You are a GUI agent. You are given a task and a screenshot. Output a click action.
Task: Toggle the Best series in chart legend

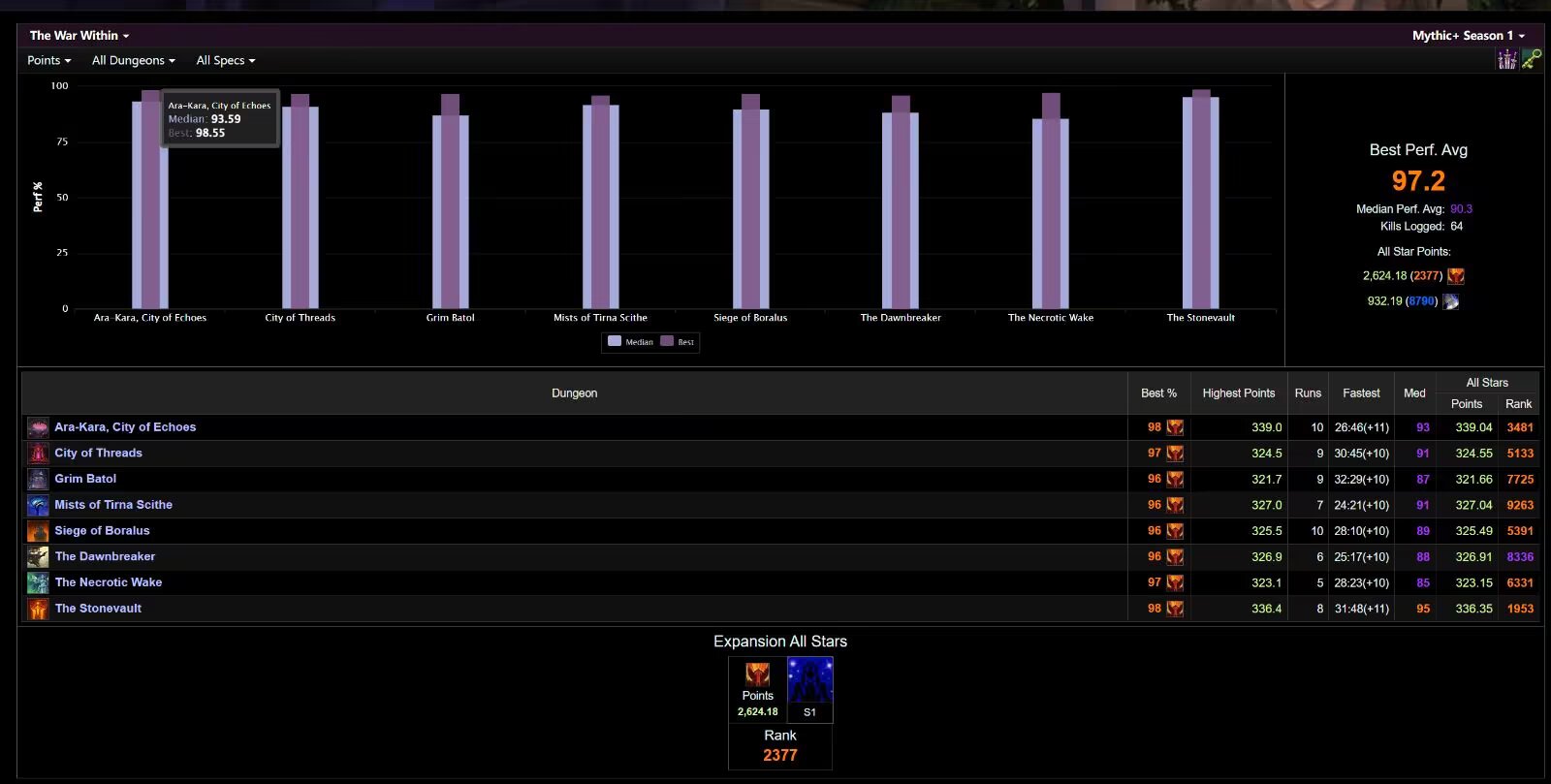click(678, 341)
